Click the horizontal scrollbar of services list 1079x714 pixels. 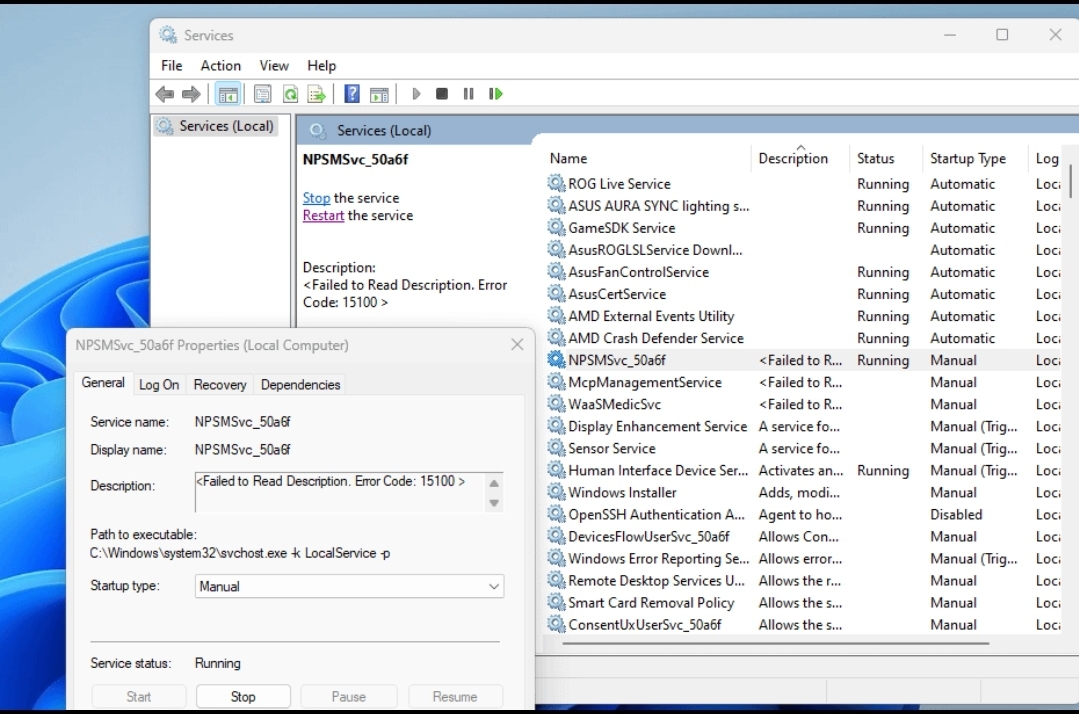point(776,643)
